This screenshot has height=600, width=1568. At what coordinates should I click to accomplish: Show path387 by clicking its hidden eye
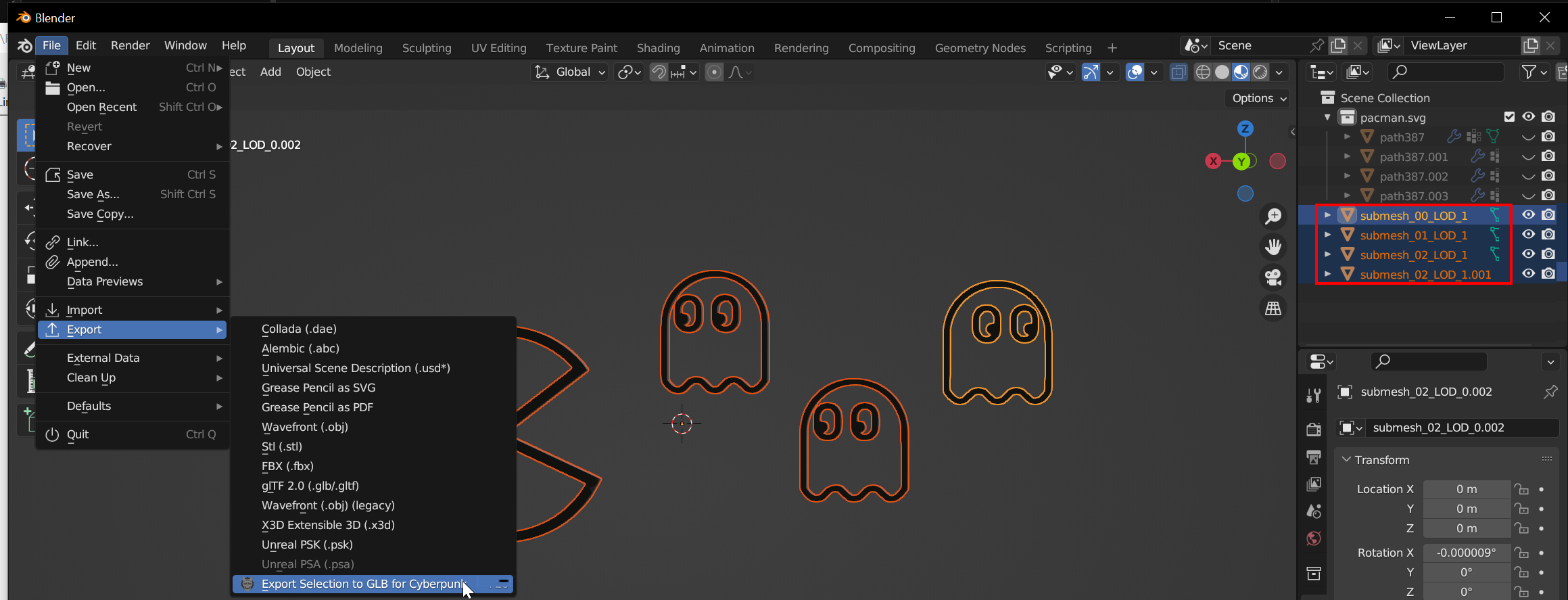point(1528,137)
